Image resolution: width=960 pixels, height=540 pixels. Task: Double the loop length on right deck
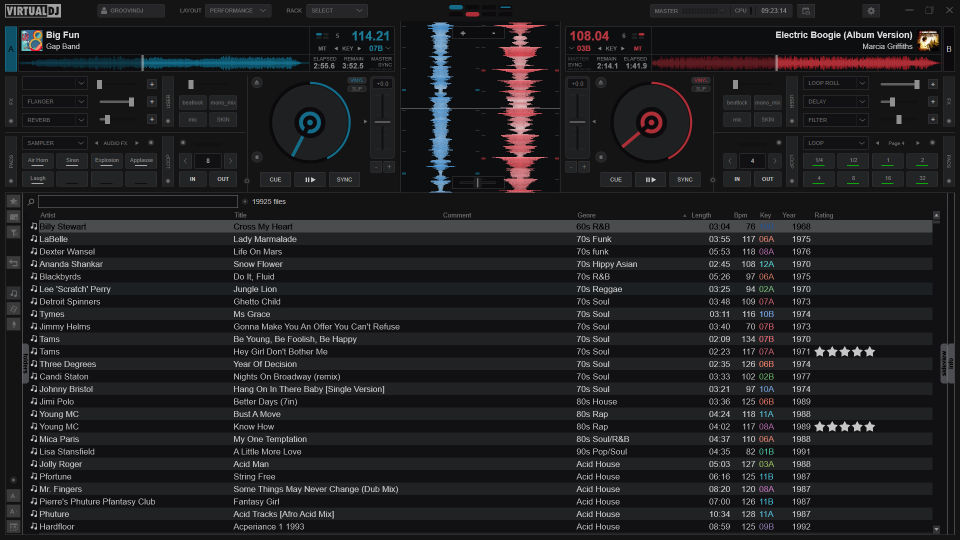click(x=774, y=161)
